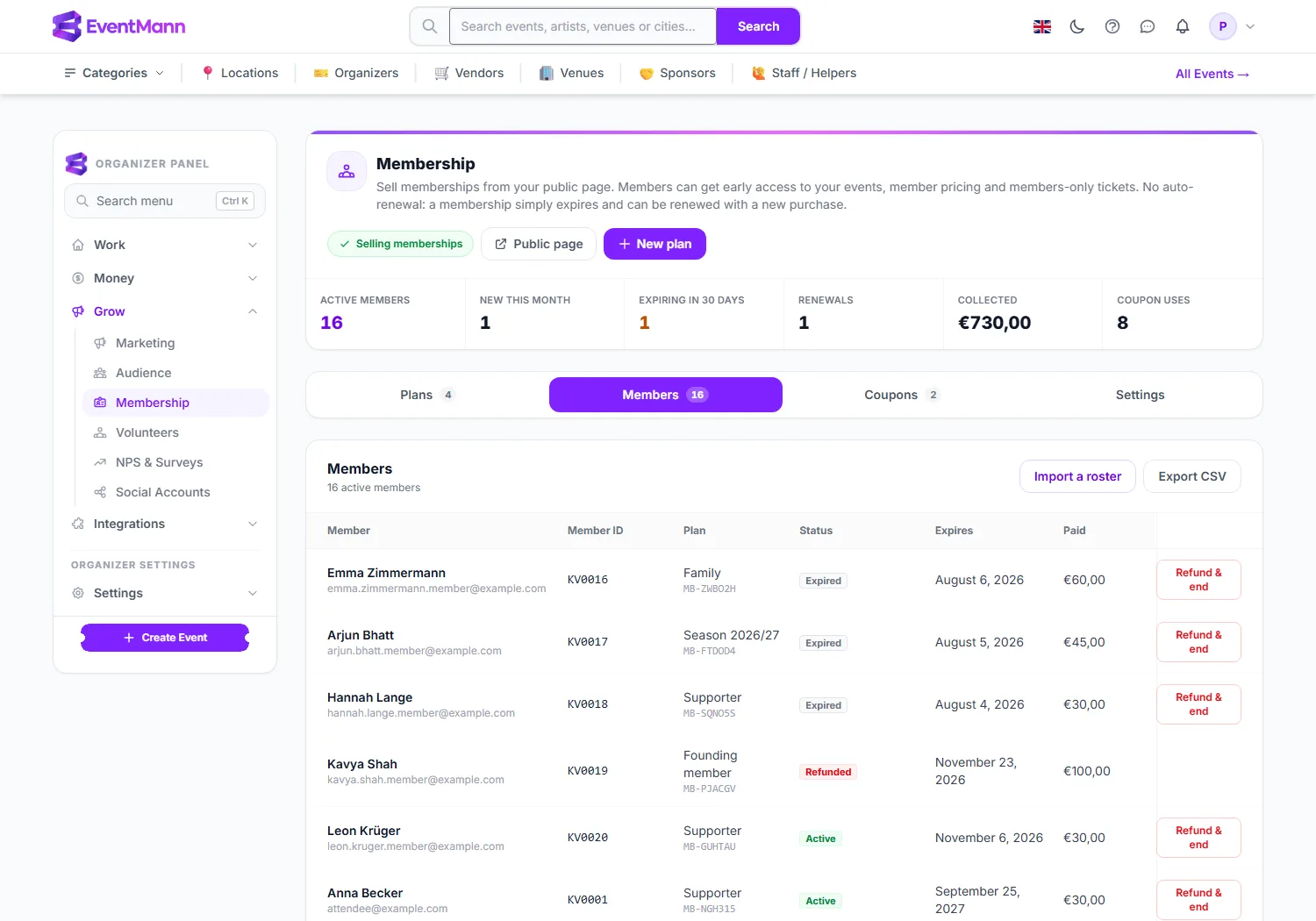Open Organizers from the navigation bar
The height and width of the screenshot is (921, 1316).
pos(356,73)
